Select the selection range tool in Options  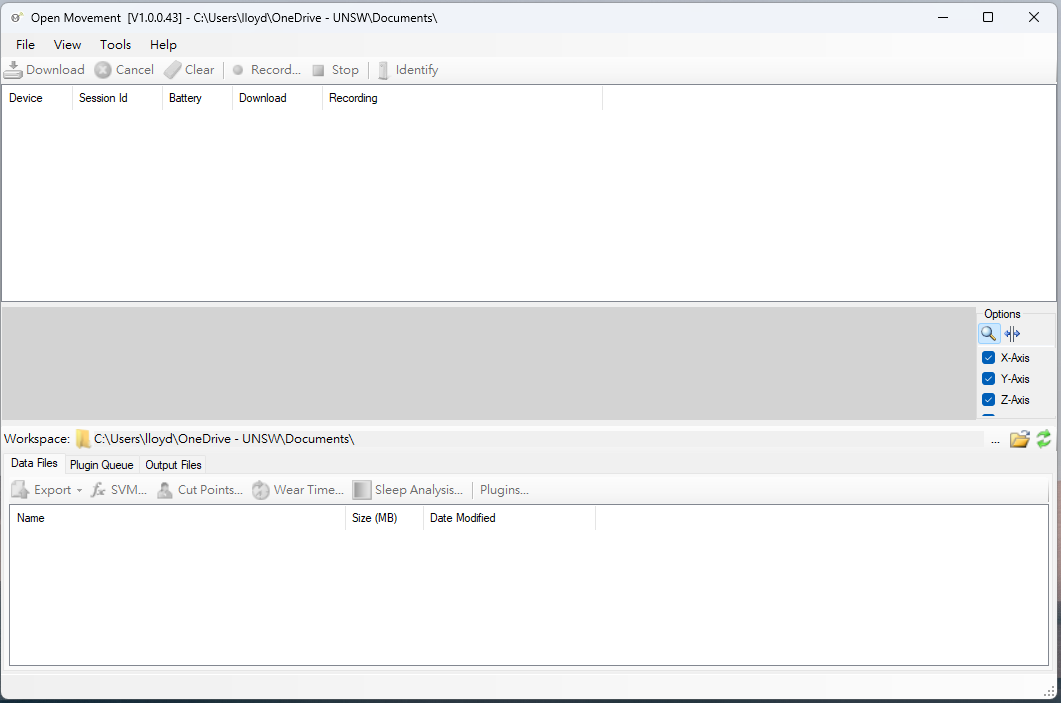click(1012, 334)
